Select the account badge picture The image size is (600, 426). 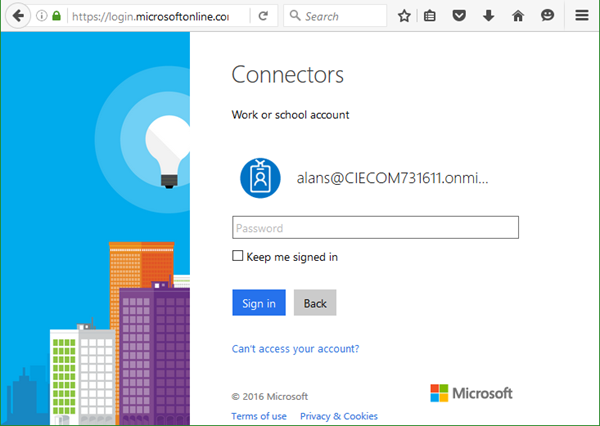point(260,178)
